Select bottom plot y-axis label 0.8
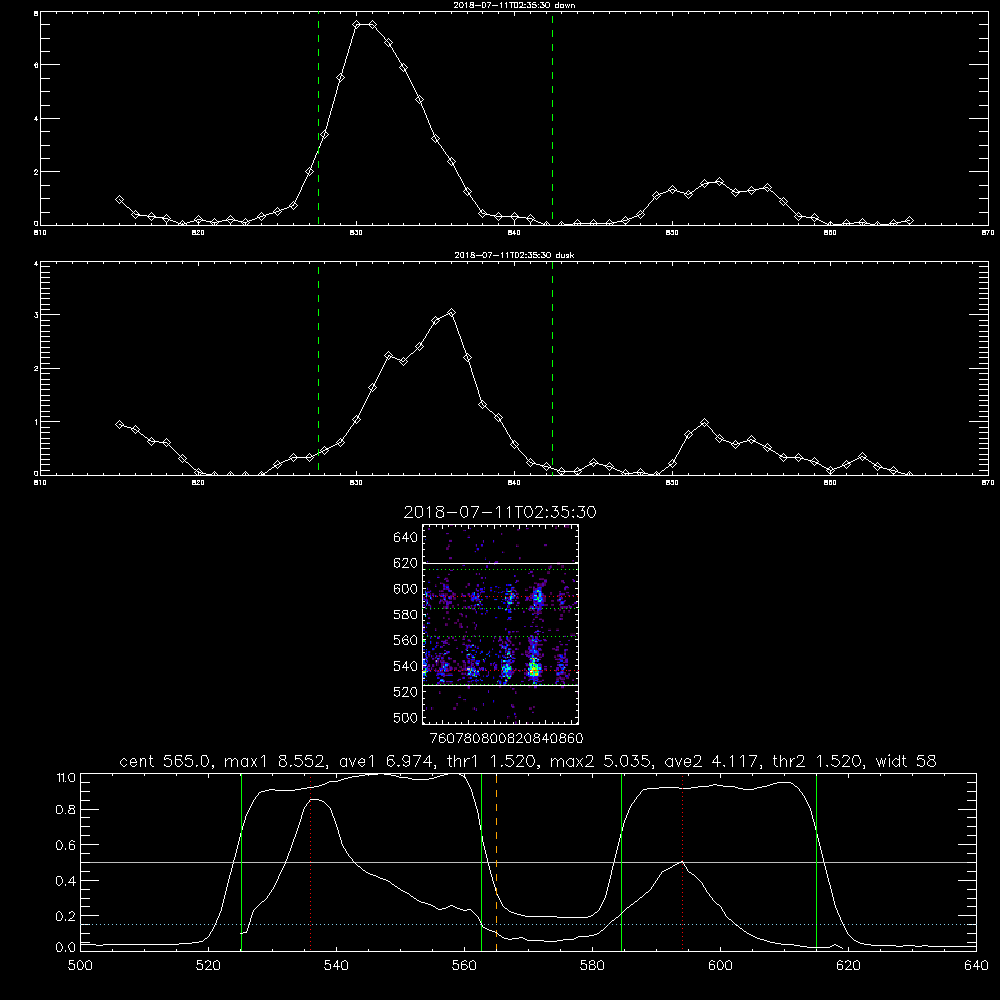 66,810
